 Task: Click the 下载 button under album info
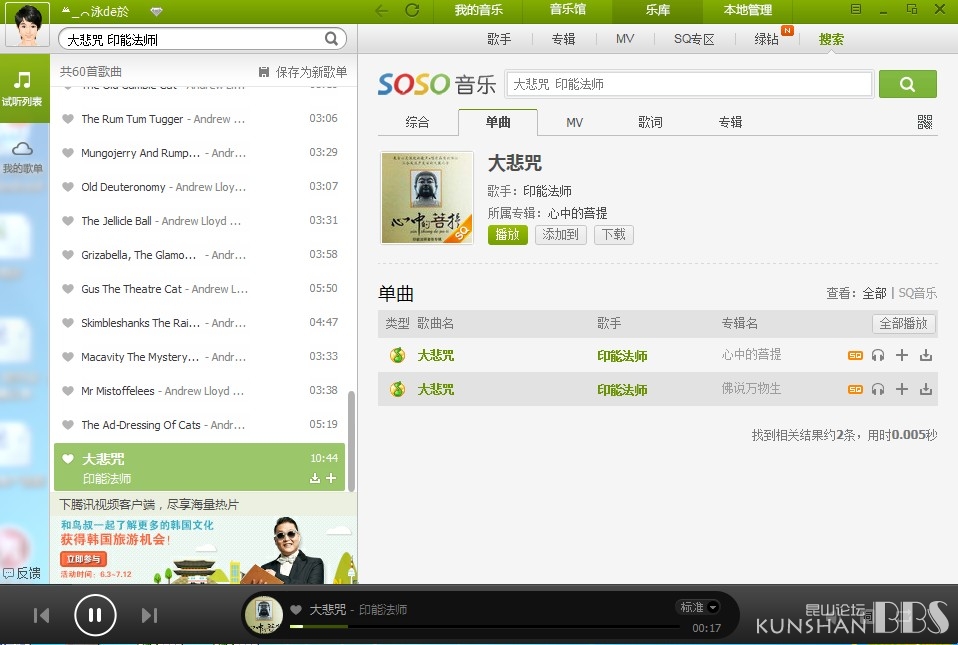tap(613, 235)
